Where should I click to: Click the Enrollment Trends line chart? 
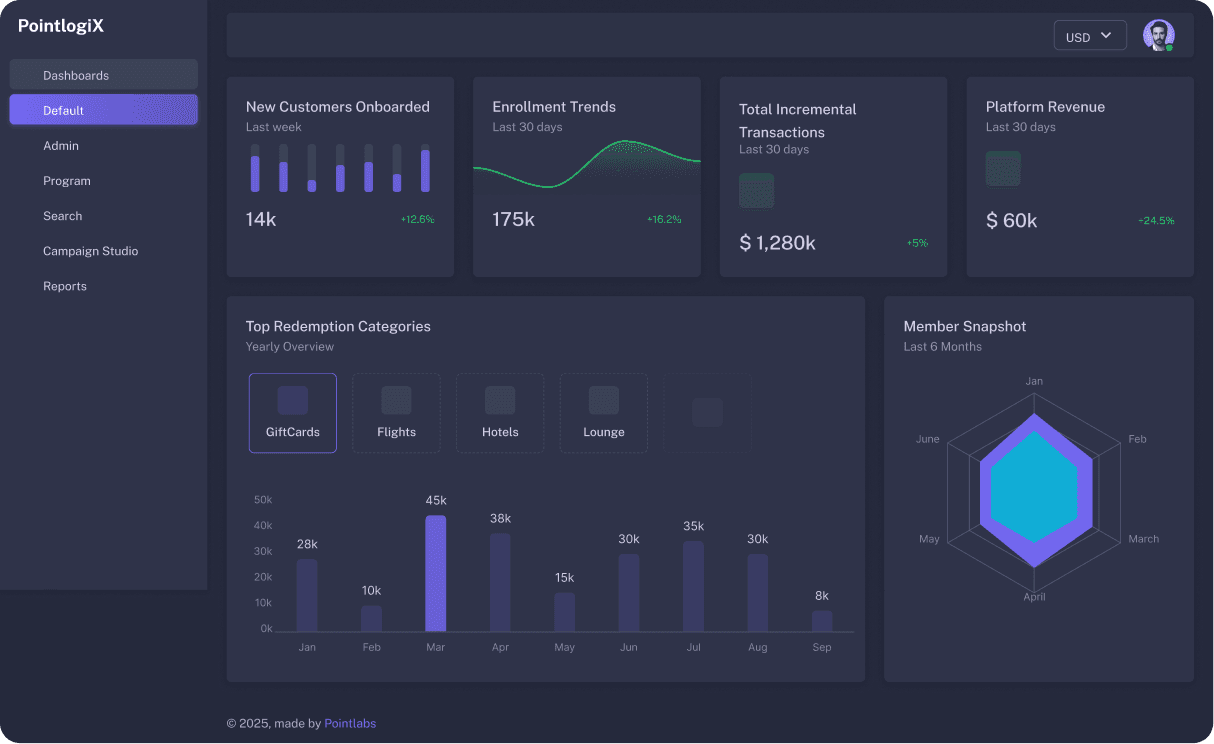pyautogui.click(x=587, y=164)
